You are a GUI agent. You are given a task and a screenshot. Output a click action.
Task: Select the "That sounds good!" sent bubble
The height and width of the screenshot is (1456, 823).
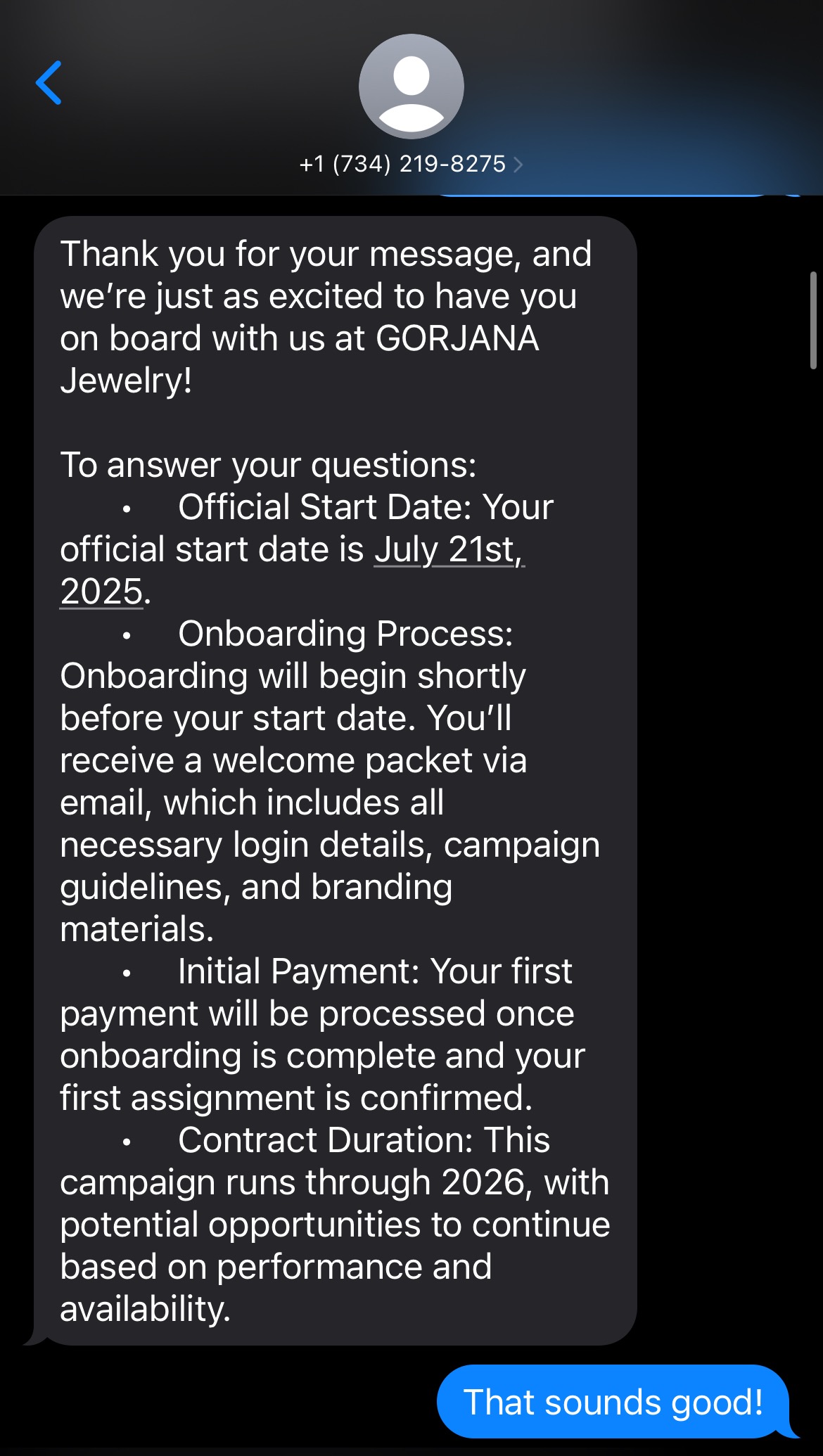click(613, 1401)
